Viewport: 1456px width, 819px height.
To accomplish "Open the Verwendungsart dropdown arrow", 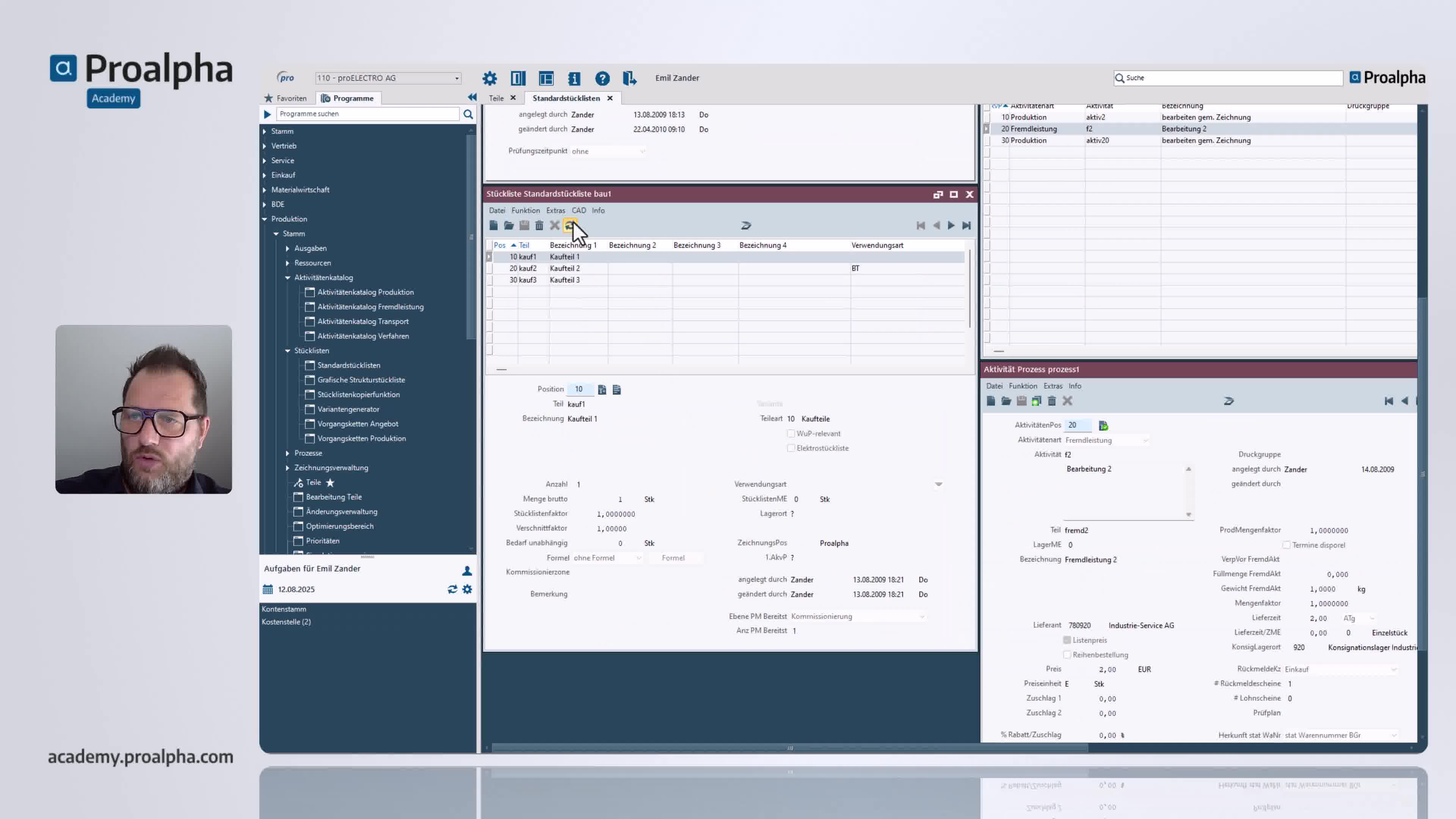I will (939, 485).
